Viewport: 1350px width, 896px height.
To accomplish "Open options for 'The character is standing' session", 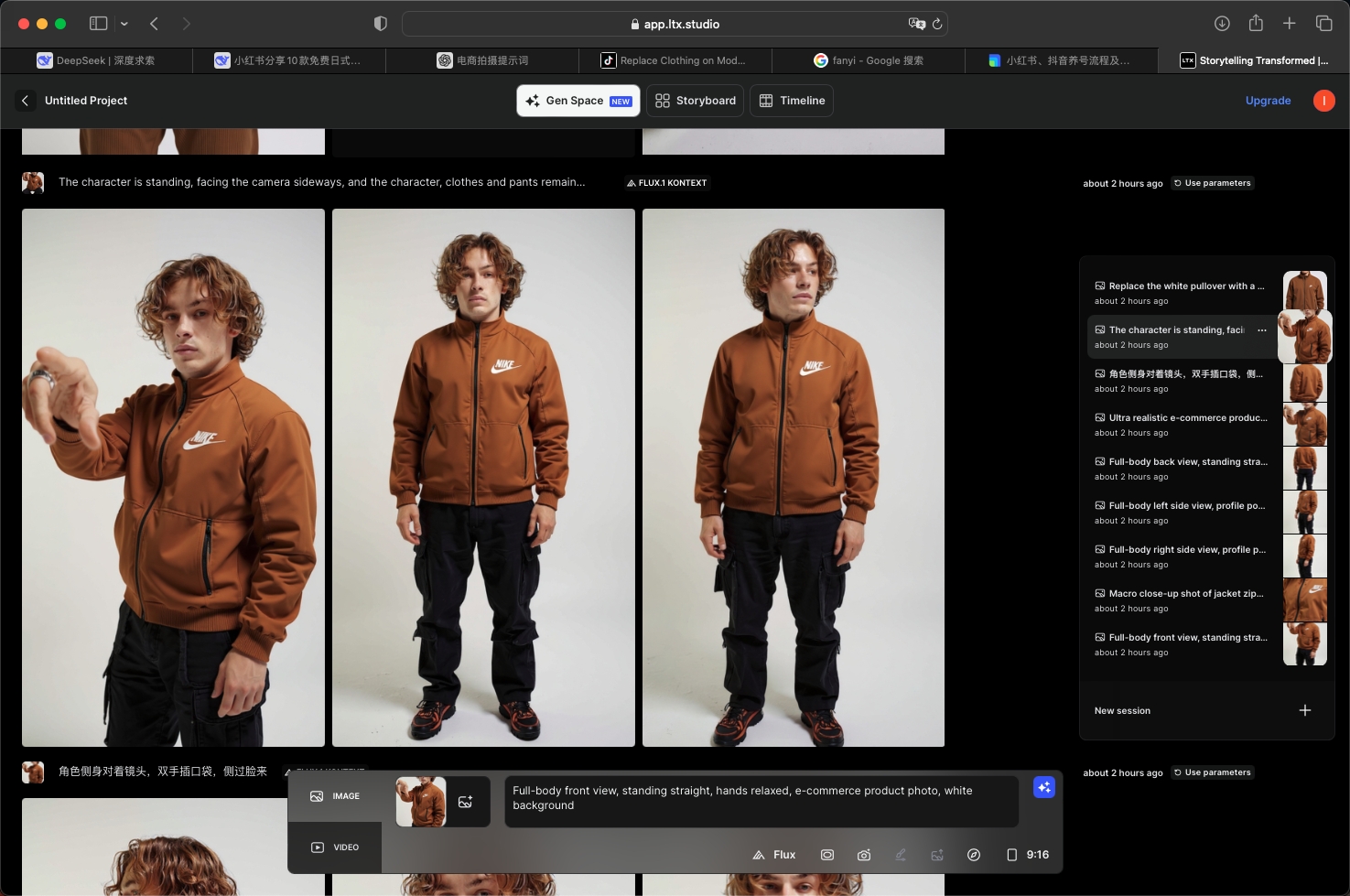I will [1262, 330].
